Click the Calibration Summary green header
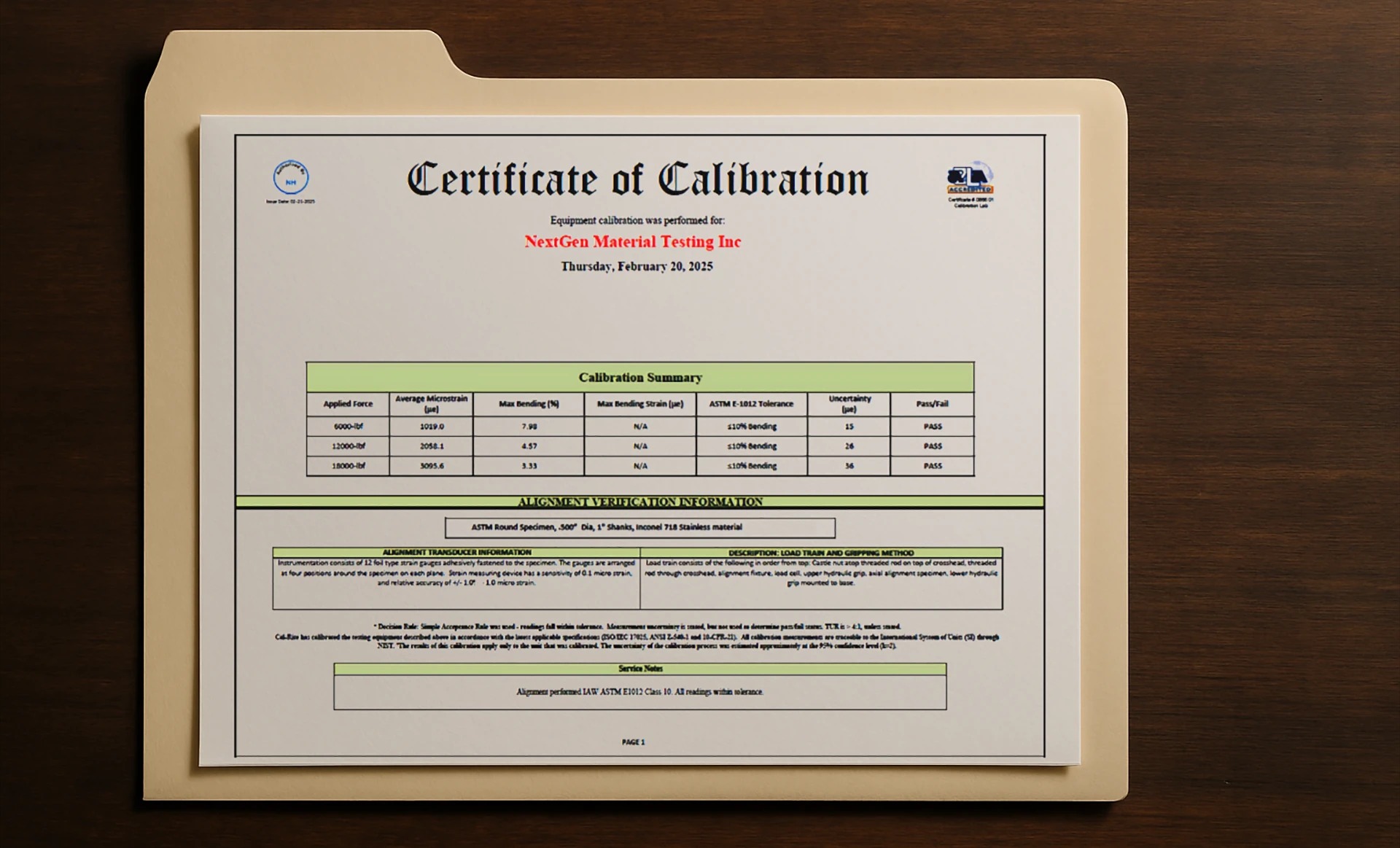Screen dimensions: 1400x848 (639, 377)
